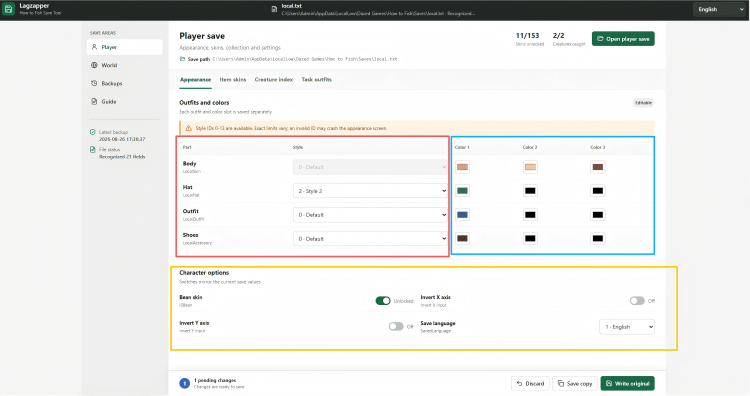Image resolution: width=750 pixels, height=396 pixels.
Task: Click the pending changes count badge
Action: pos(185,383)
